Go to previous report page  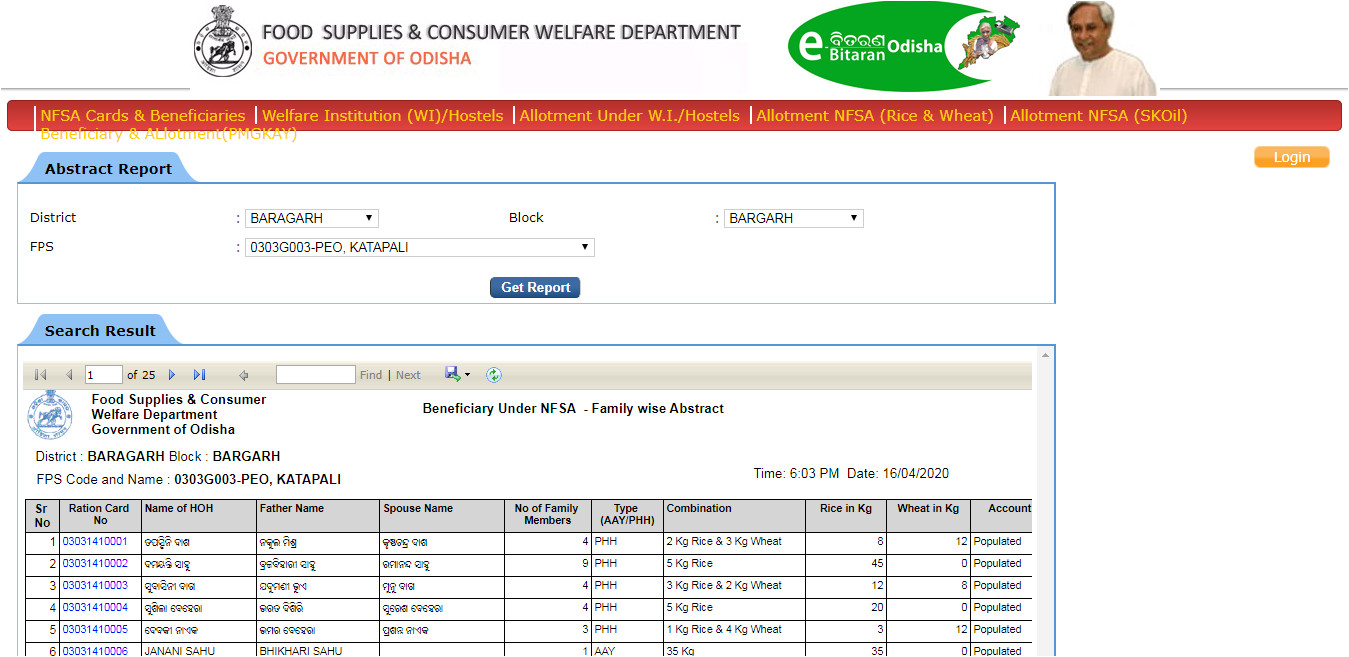69,375
